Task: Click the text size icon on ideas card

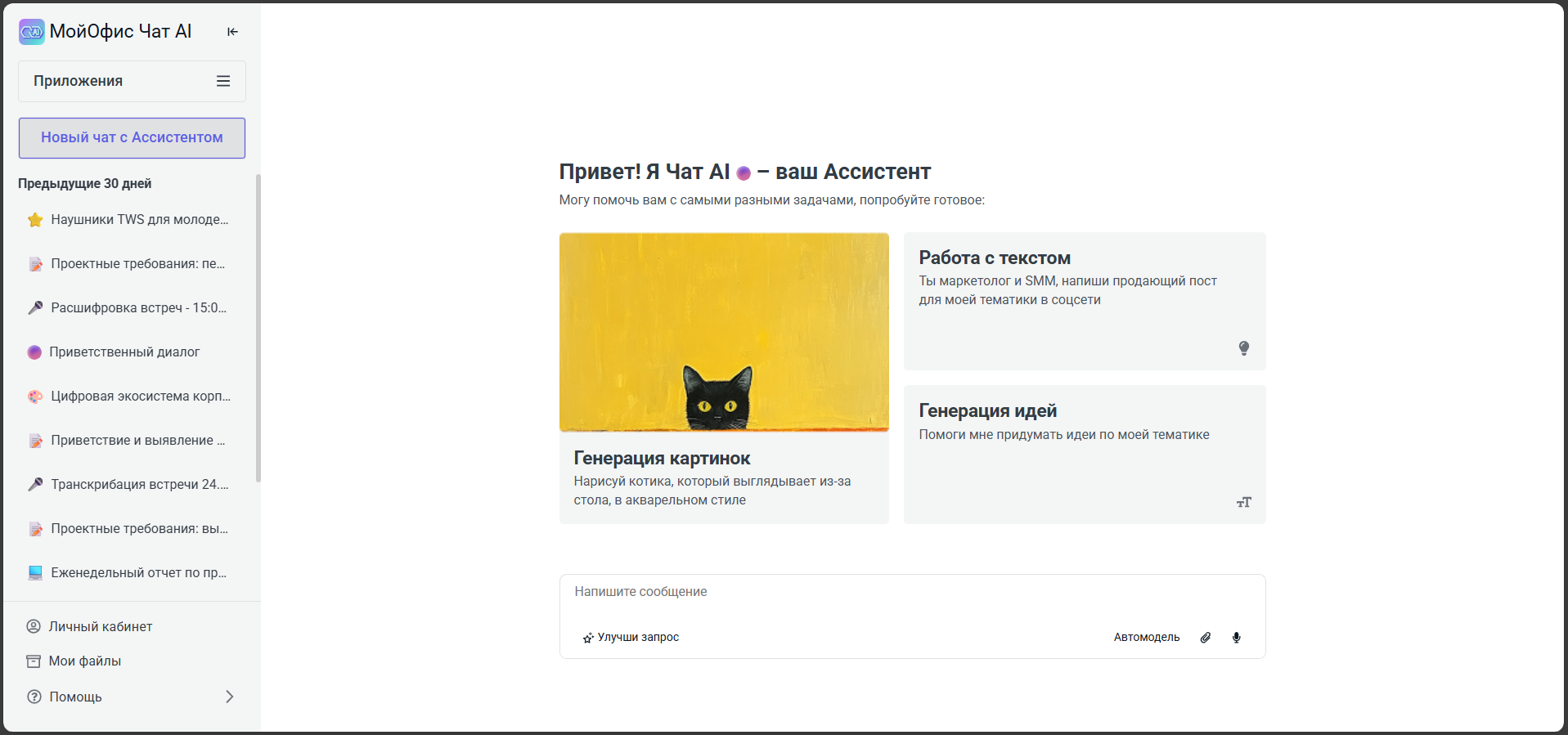Action: pos(1243,502)
